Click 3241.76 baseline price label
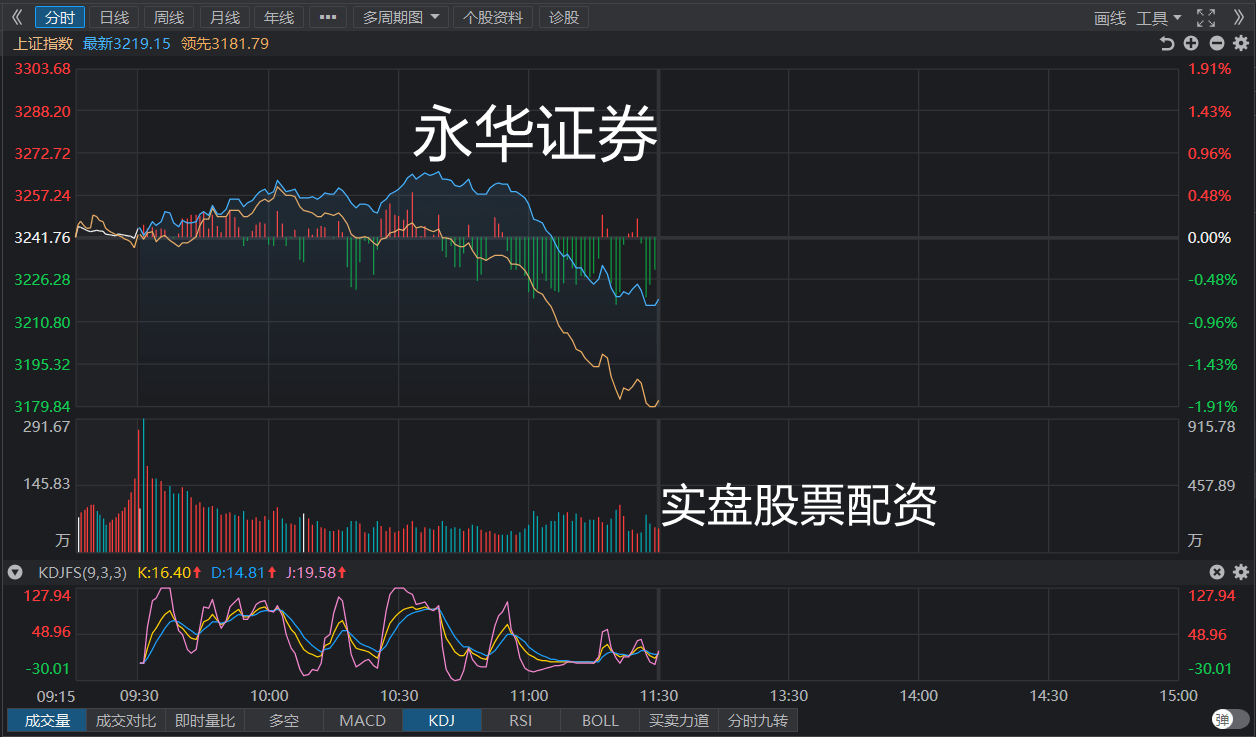Screen dimensions: 1256x737 click(42, 238)
